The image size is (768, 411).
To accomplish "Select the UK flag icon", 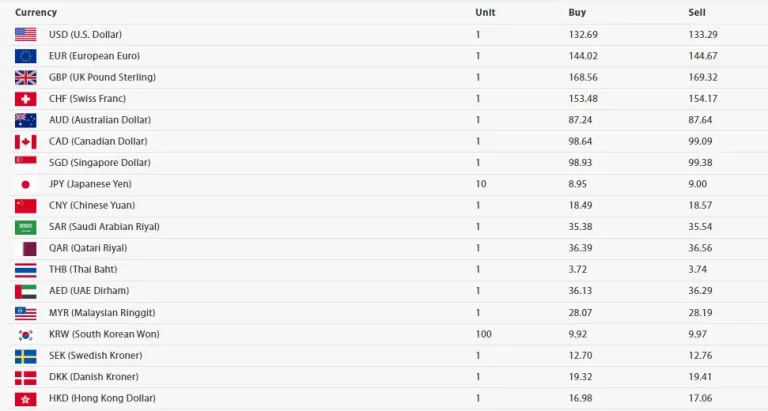I will click(26, 77).
